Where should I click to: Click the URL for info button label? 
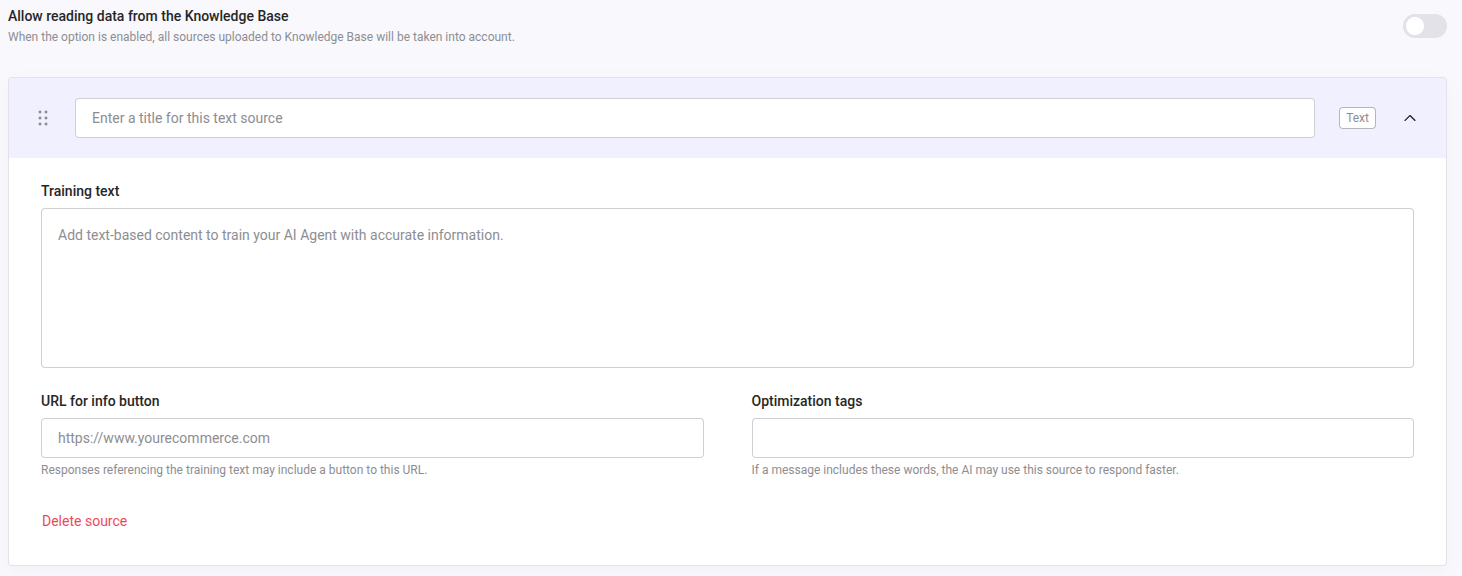[100, 401]
